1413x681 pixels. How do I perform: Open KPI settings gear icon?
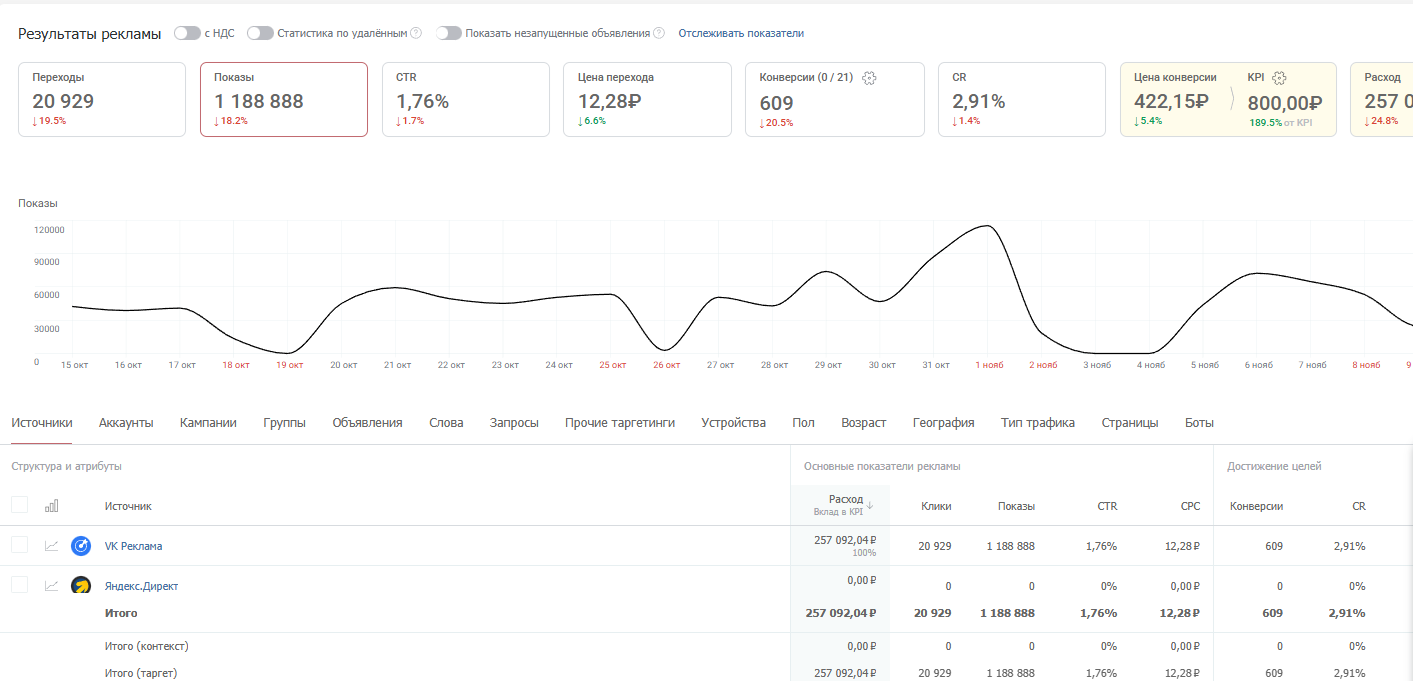tap(1279, 78)
